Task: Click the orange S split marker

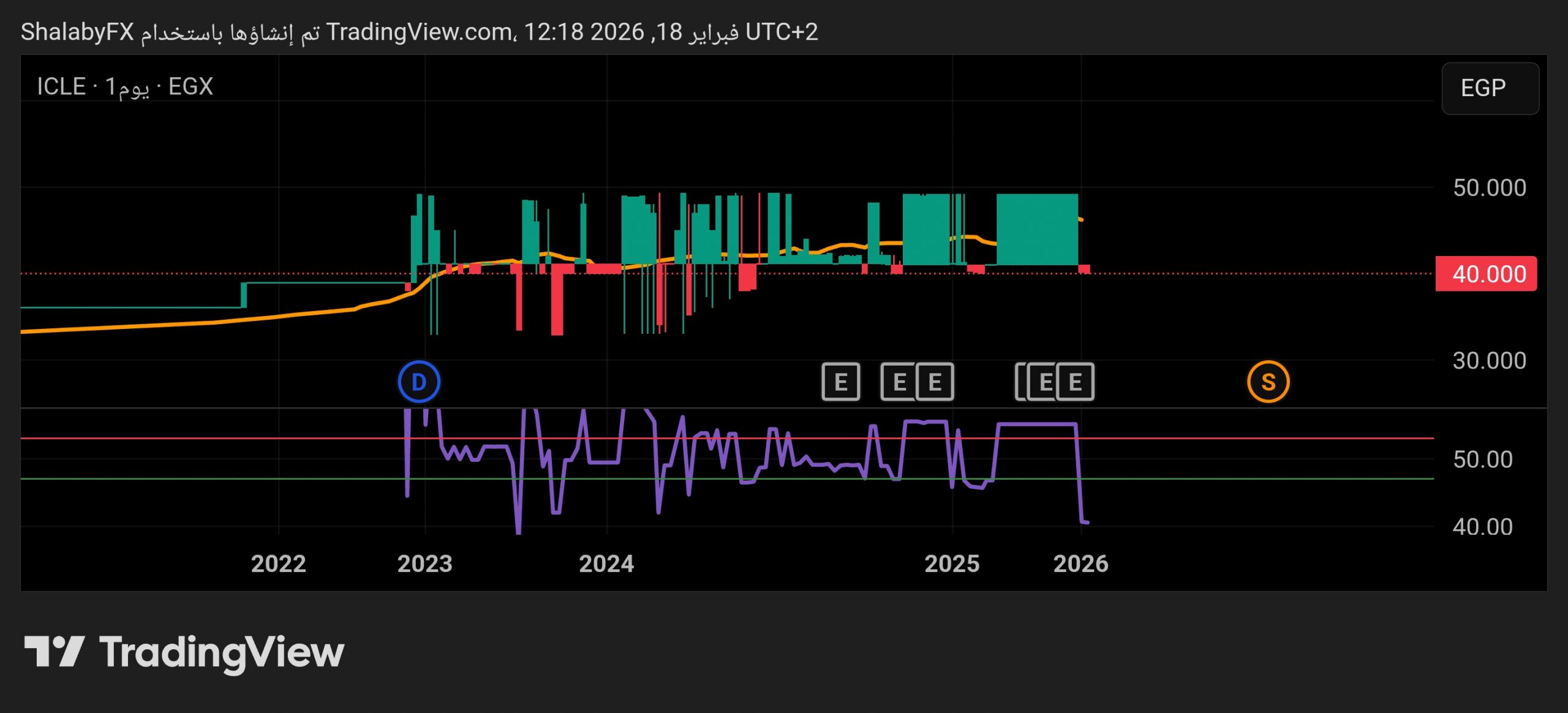Action: coord(1268,382)
